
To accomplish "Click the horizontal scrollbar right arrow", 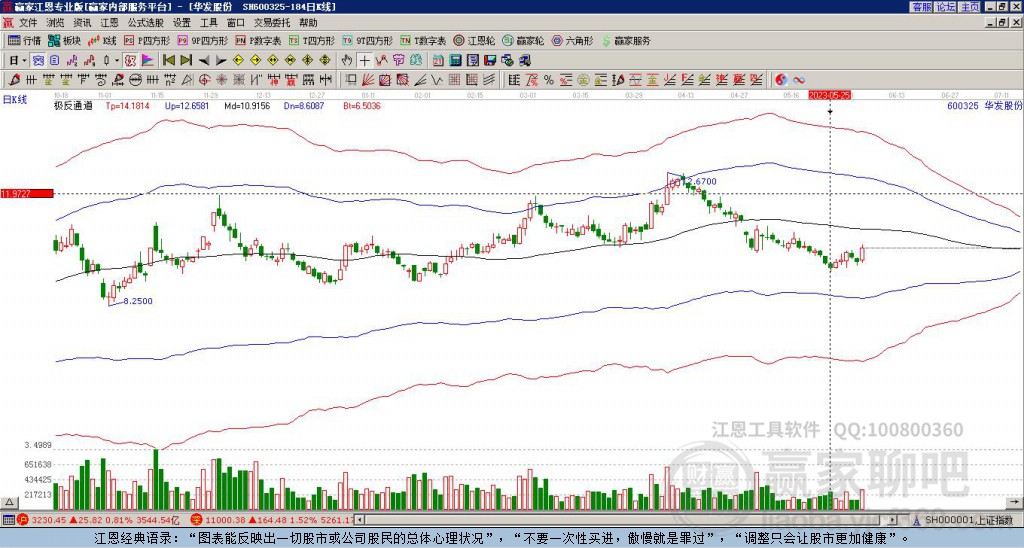I will point(892,520).
